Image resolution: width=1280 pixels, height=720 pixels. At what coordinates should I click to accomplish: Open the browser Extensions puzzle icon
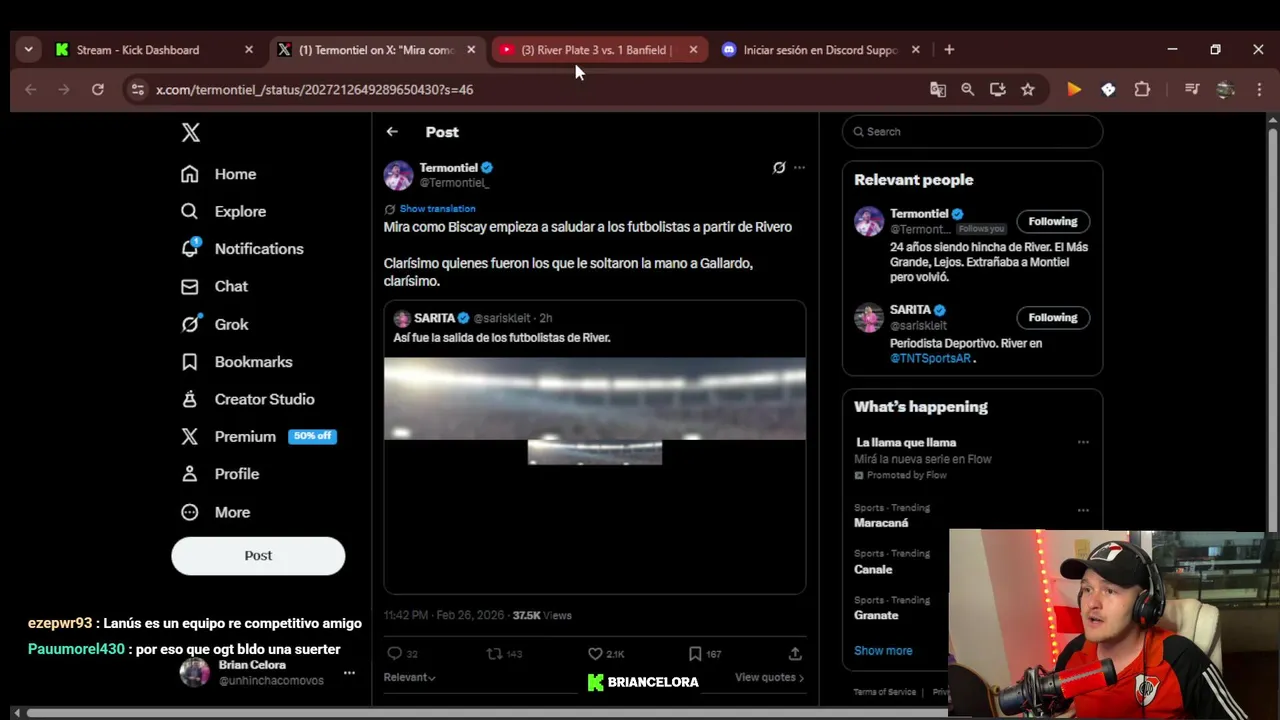[x=1142, y=89]
